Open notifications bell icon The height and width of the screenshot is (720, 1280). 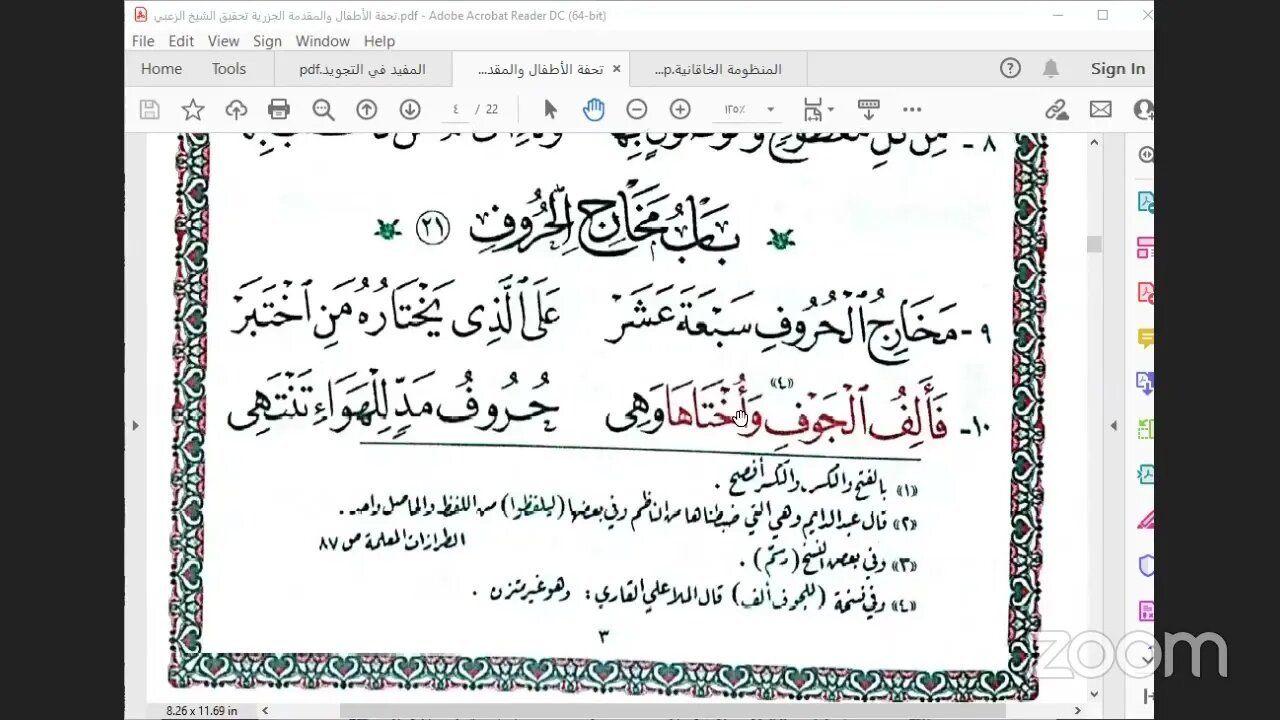[x=1051, y=68]
